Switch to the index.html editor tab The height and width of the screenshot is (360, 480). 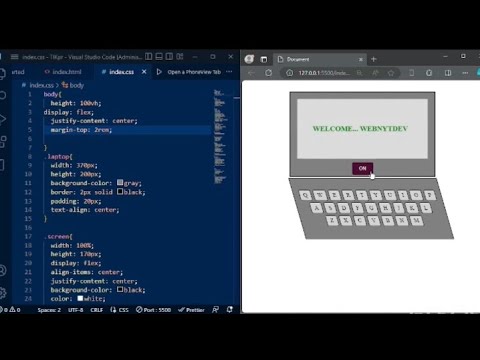(63, 72)
